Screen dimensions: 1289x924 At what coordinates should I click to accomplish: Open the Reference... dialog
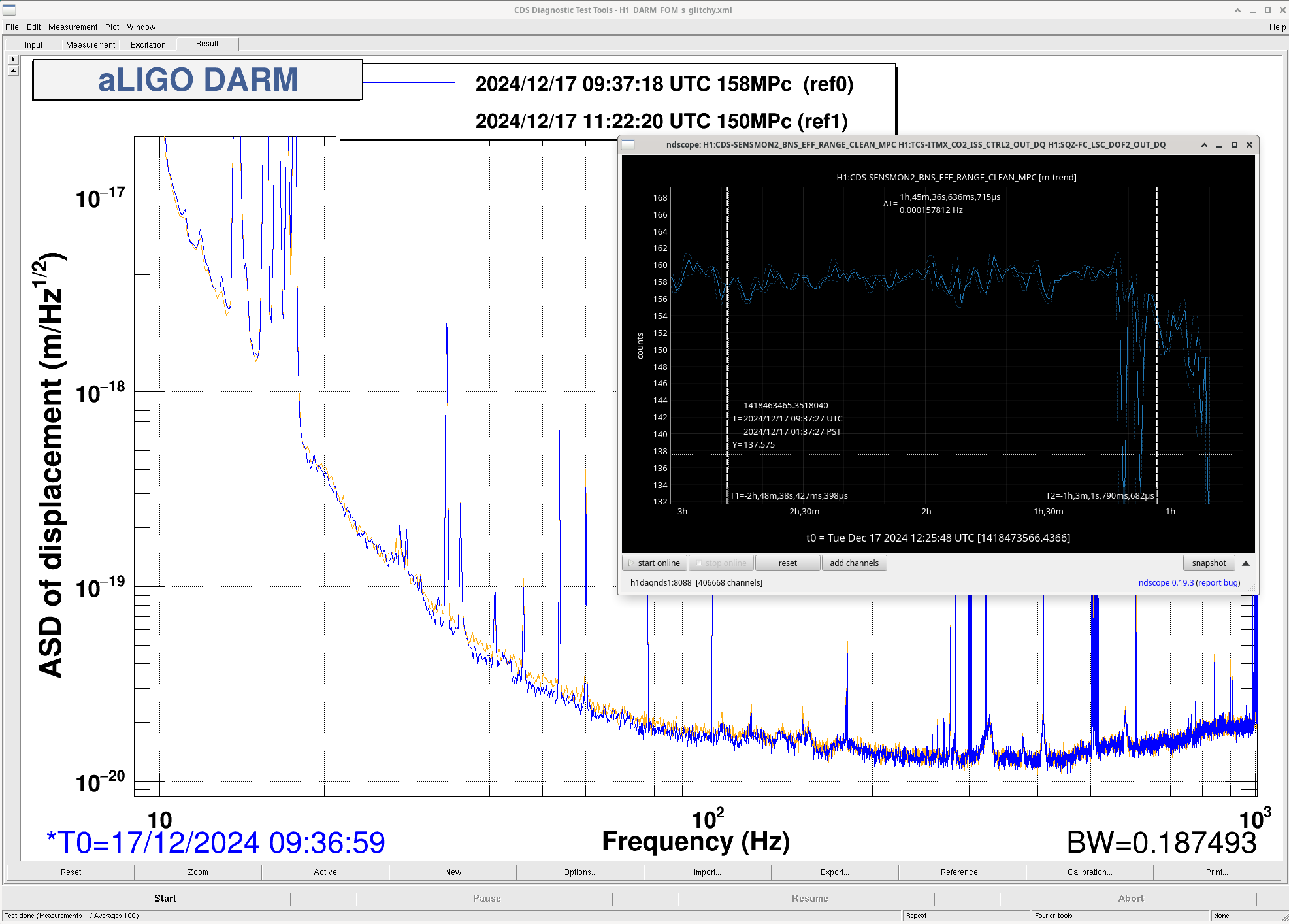962,872
